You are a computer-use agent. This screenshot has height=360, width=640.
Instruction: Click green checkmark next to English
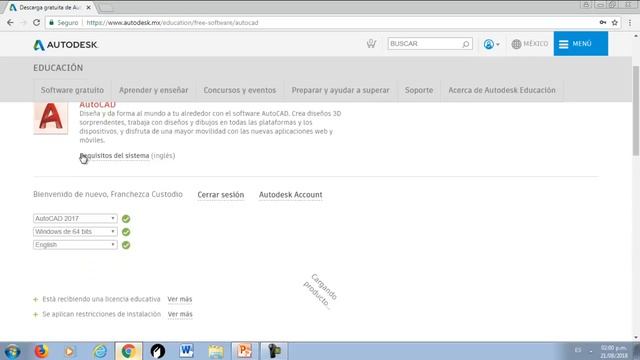[x=126, y=245]
